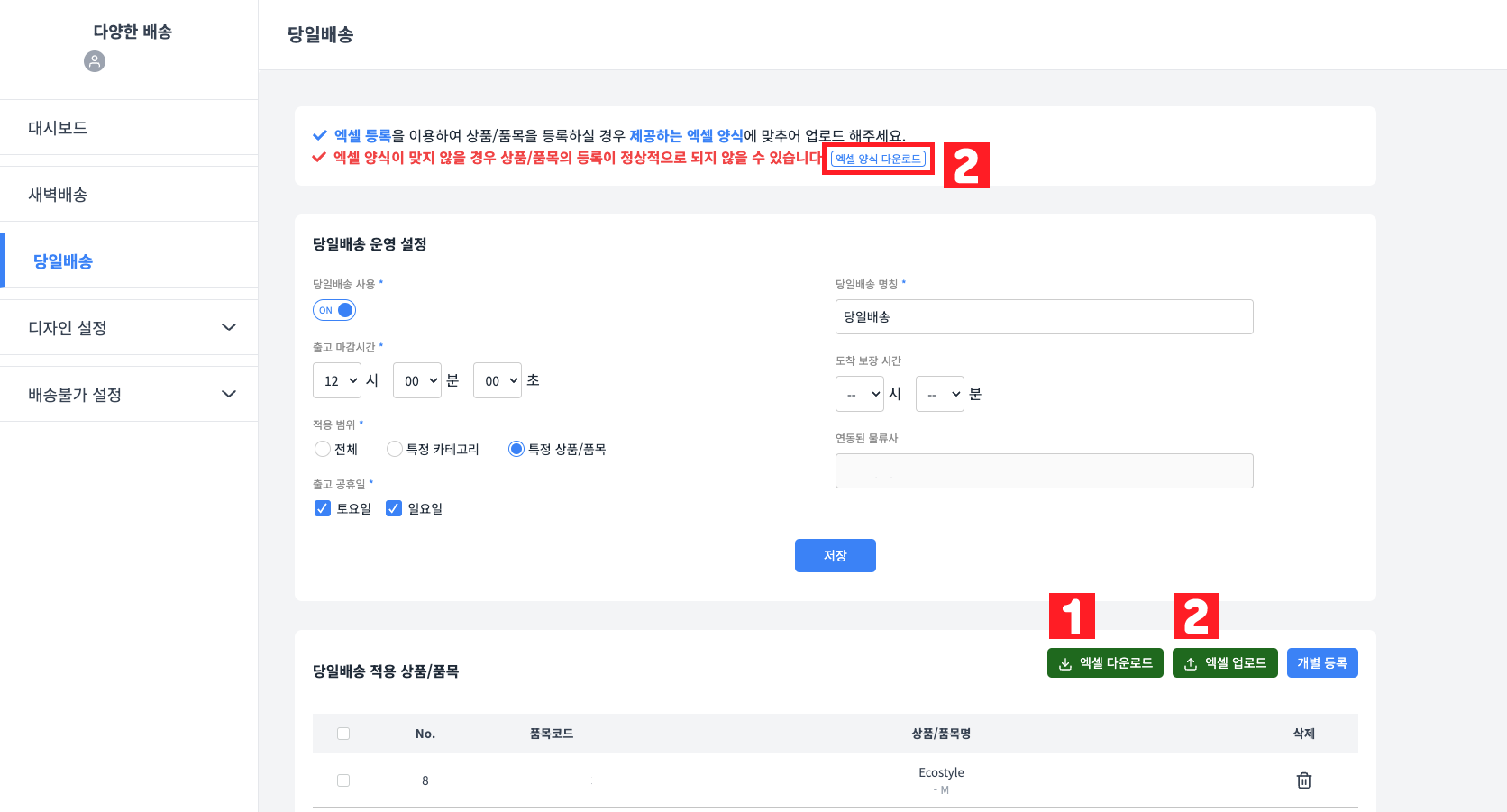Open the 대시보드 sidebar menu
This screenshot has width=1507, height=812.
[x=129, y=128]
